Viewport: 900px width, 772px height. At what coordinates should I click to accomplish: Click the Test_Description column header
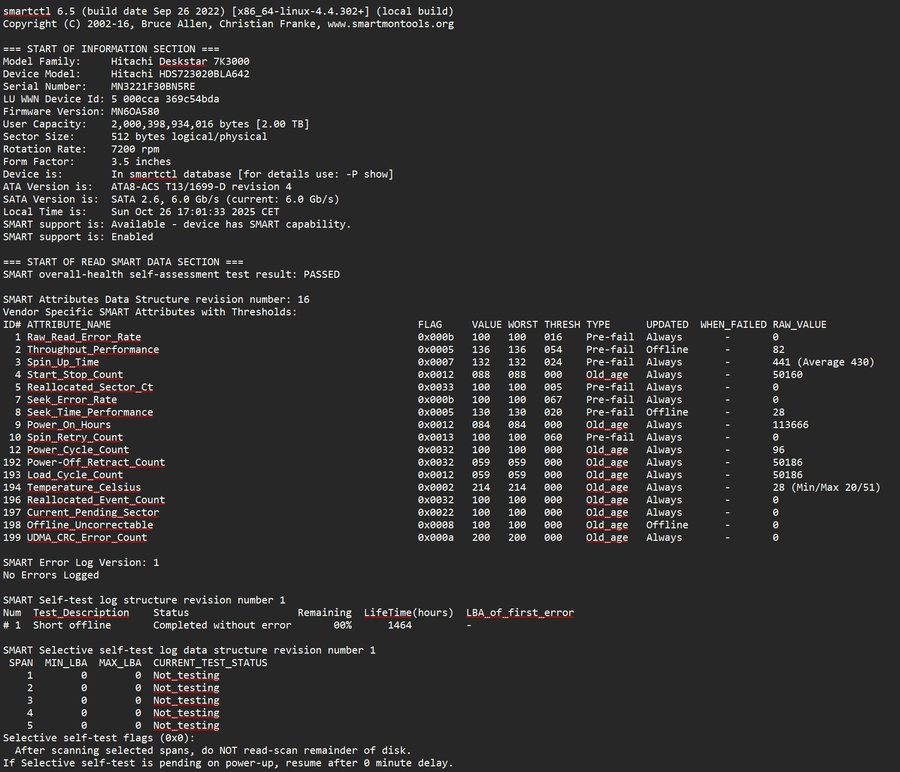click(81, 612)
